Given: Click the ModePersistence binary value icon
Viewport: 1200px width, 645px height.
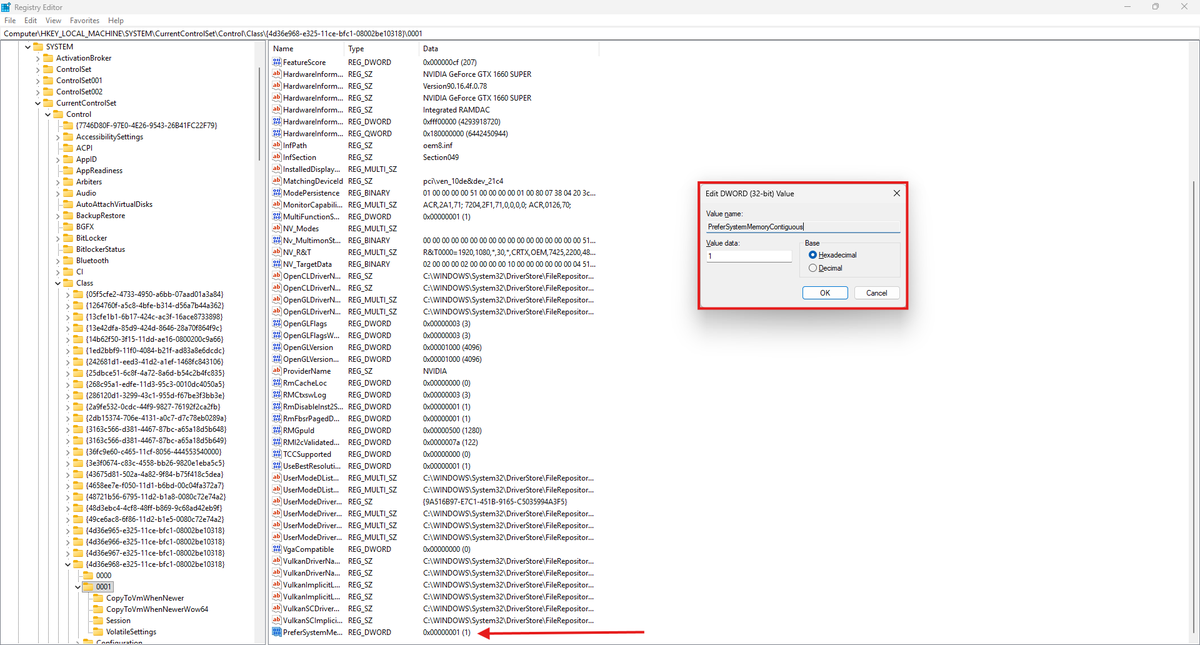Looking at the screenshot, I should click(x=277, y=193).
